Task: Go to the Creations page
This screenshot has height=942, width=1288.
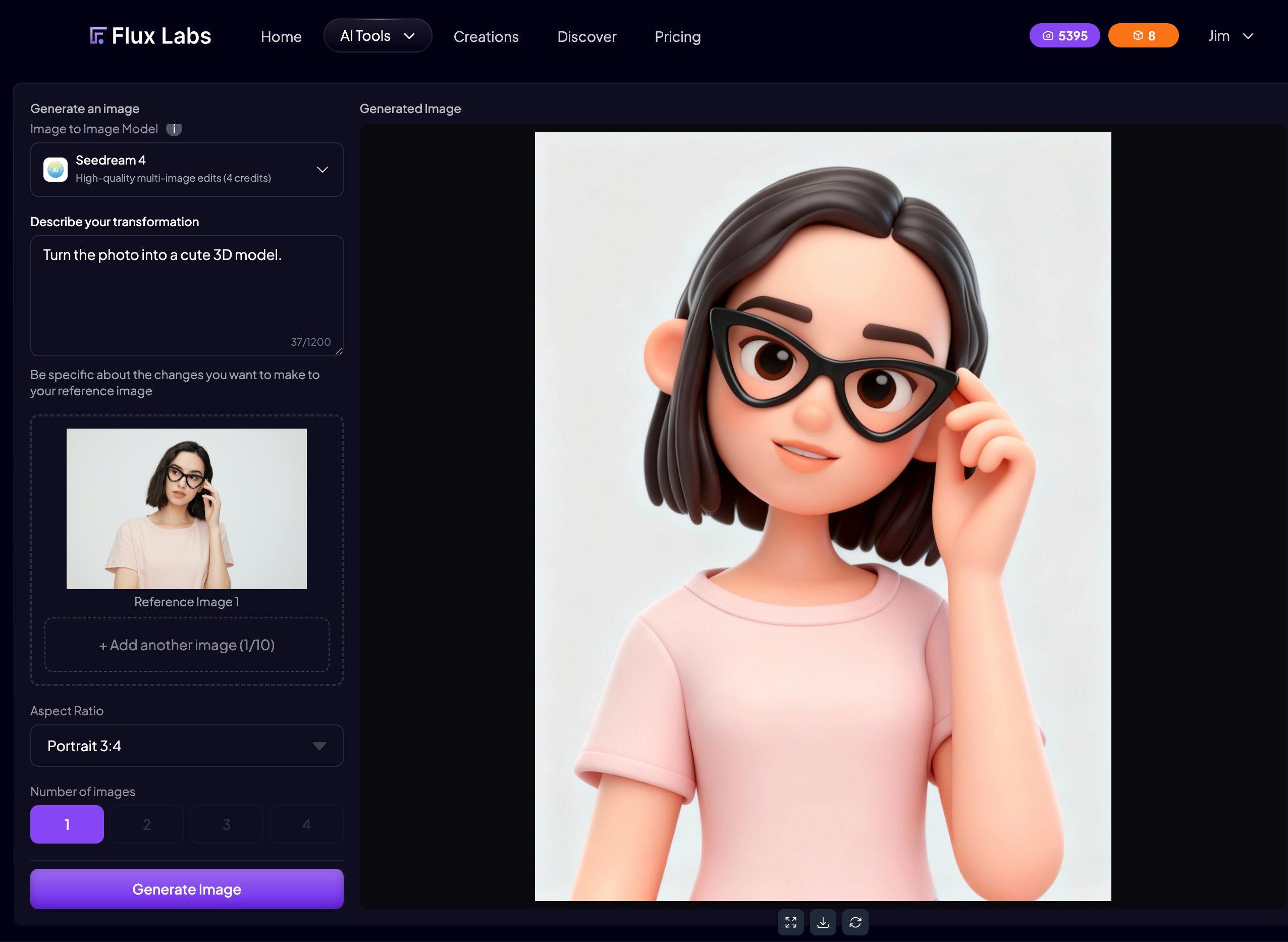Action: [x=486, y=37]
